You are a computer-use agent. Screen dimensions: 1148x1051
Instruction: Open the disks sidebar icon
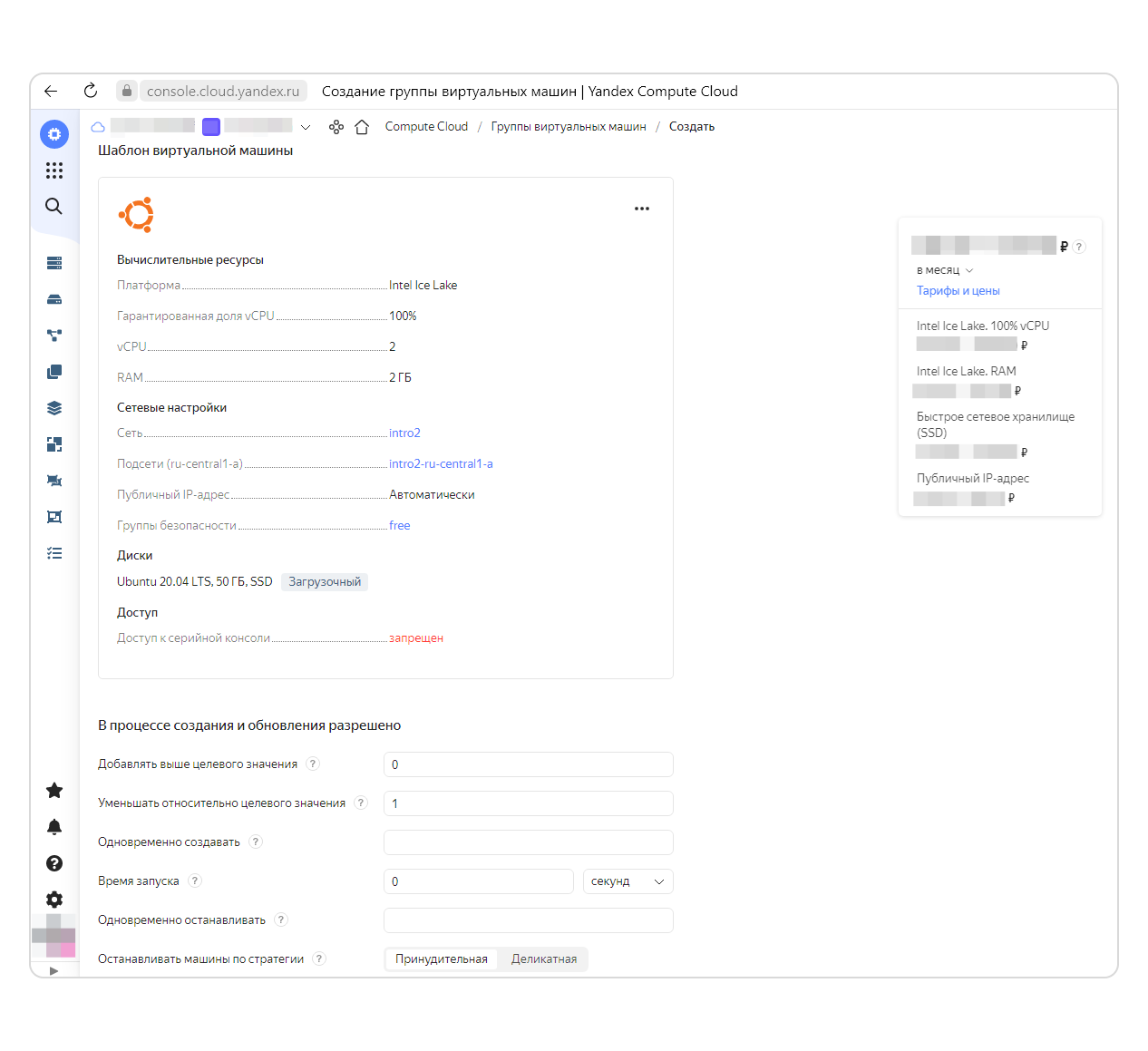[54, 299]
